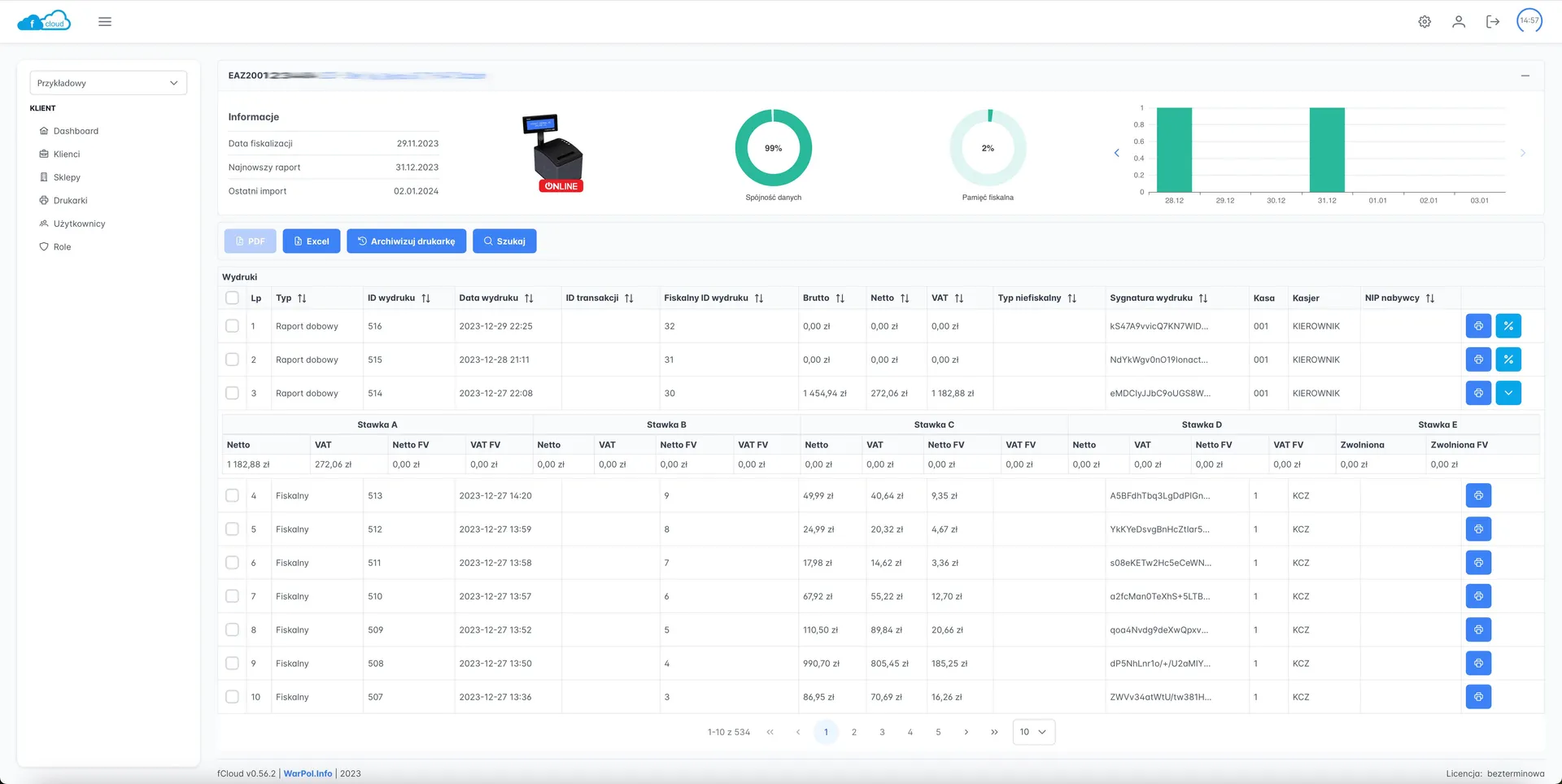Open the Przykładowy client dropdown

click(108, 83)
